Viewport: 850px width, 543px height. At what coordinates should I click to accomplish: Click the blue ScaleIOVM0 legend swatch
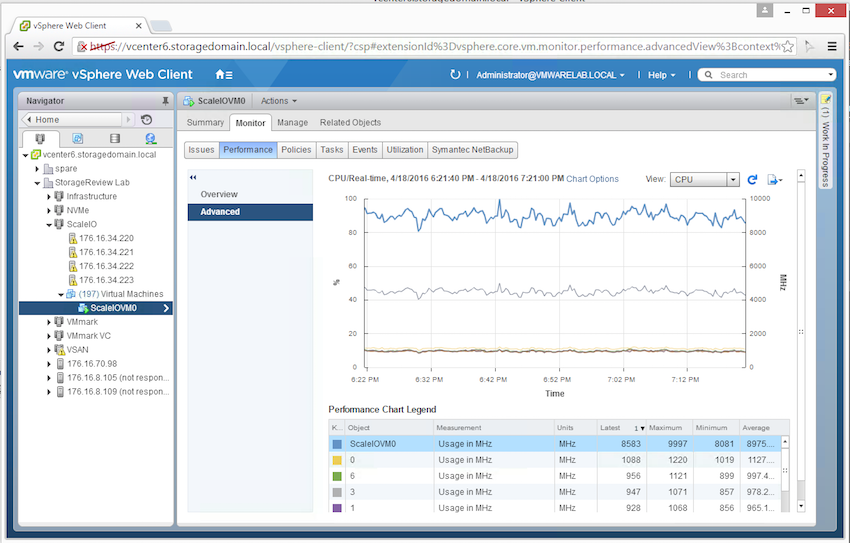[337, 444]
